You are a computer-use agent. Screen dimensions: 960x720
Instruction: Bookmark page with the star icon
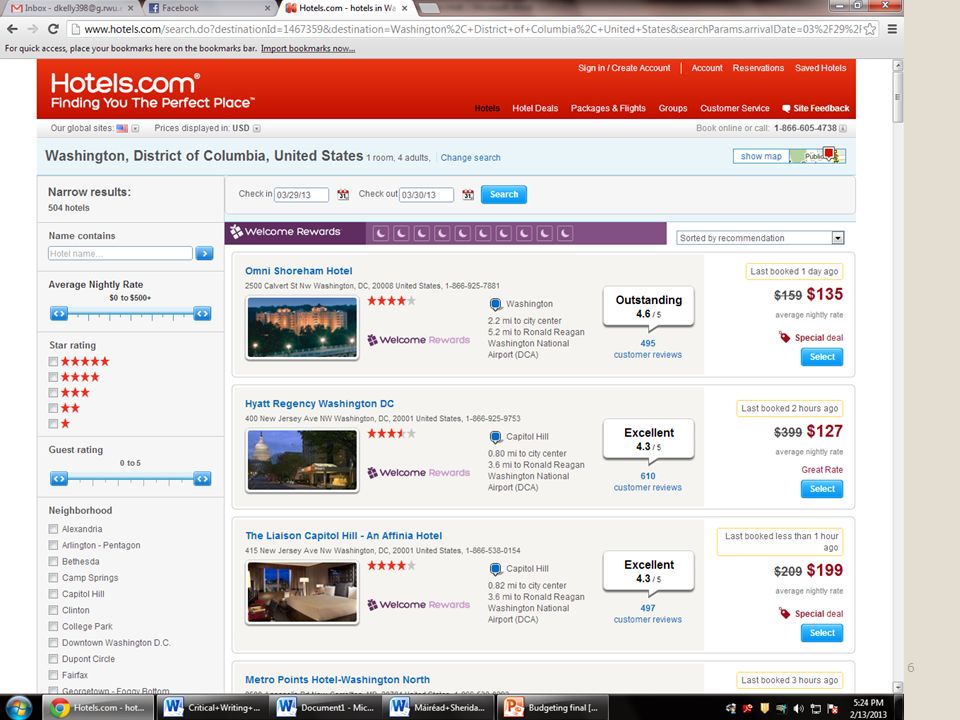869,29
